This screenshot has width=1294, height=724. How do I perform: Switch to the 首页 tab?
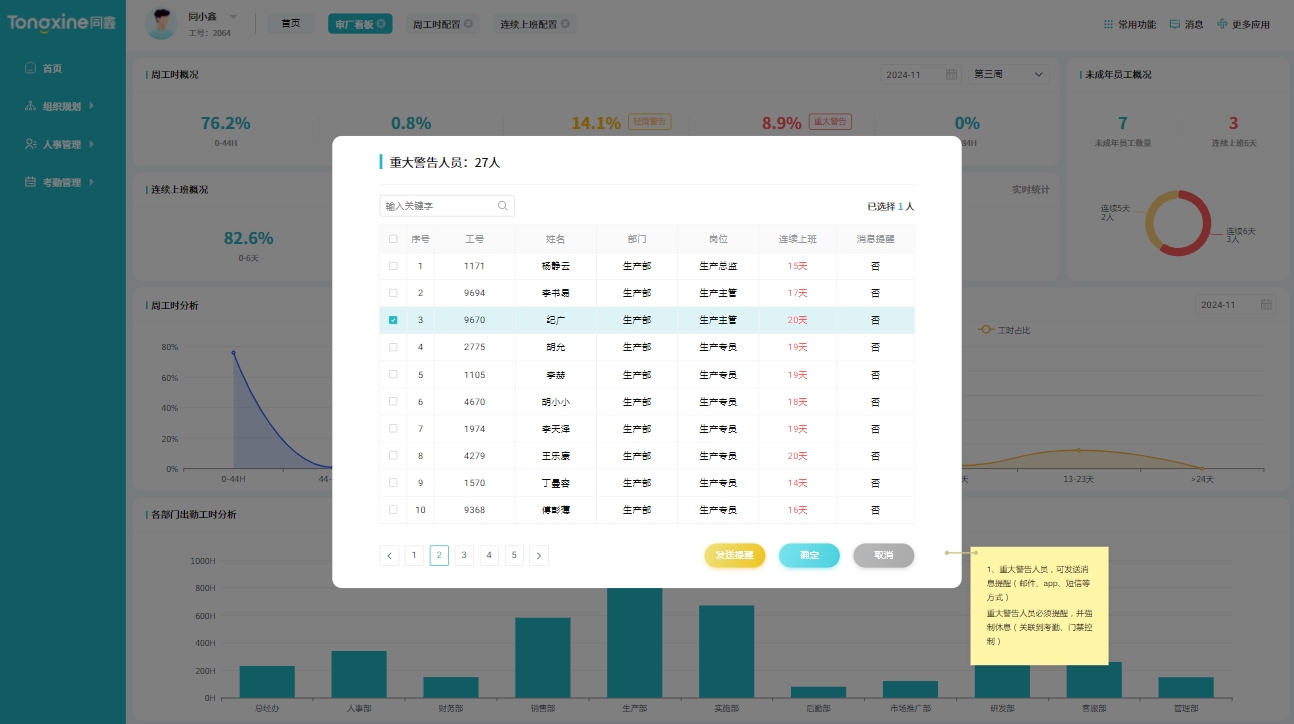pos(290,23)
